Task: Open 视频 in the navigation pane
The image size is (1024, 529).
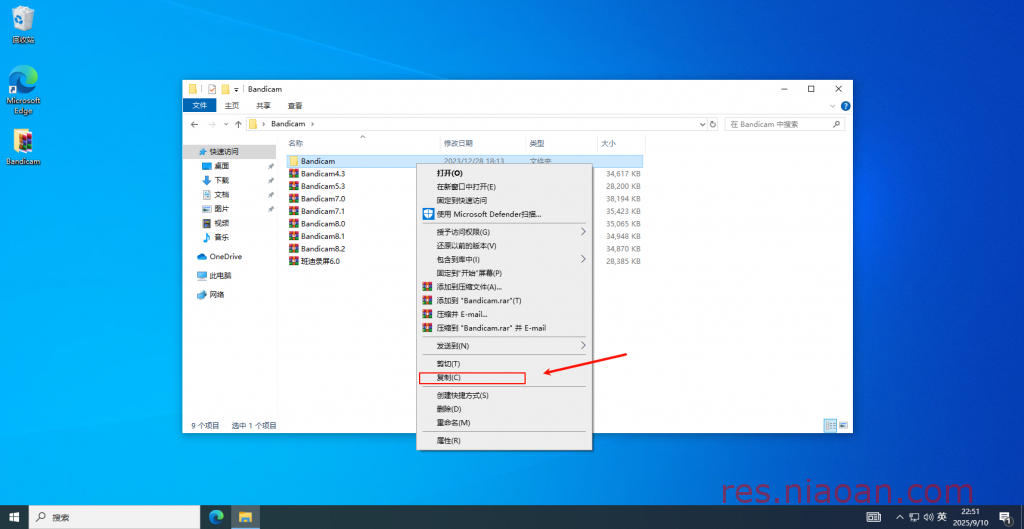Action: click(221, 223)
